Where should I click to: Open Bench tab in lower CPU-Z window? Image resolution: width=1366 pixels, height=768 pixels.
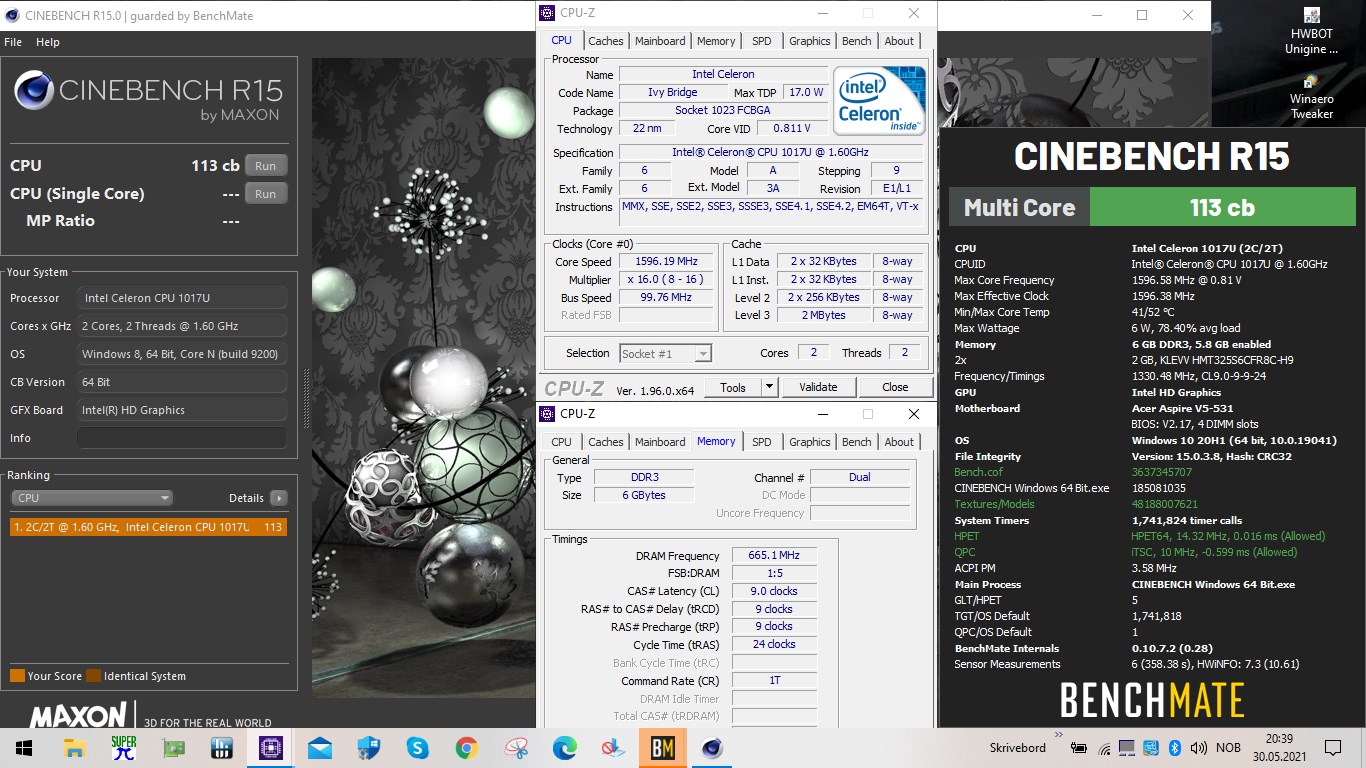856,442
